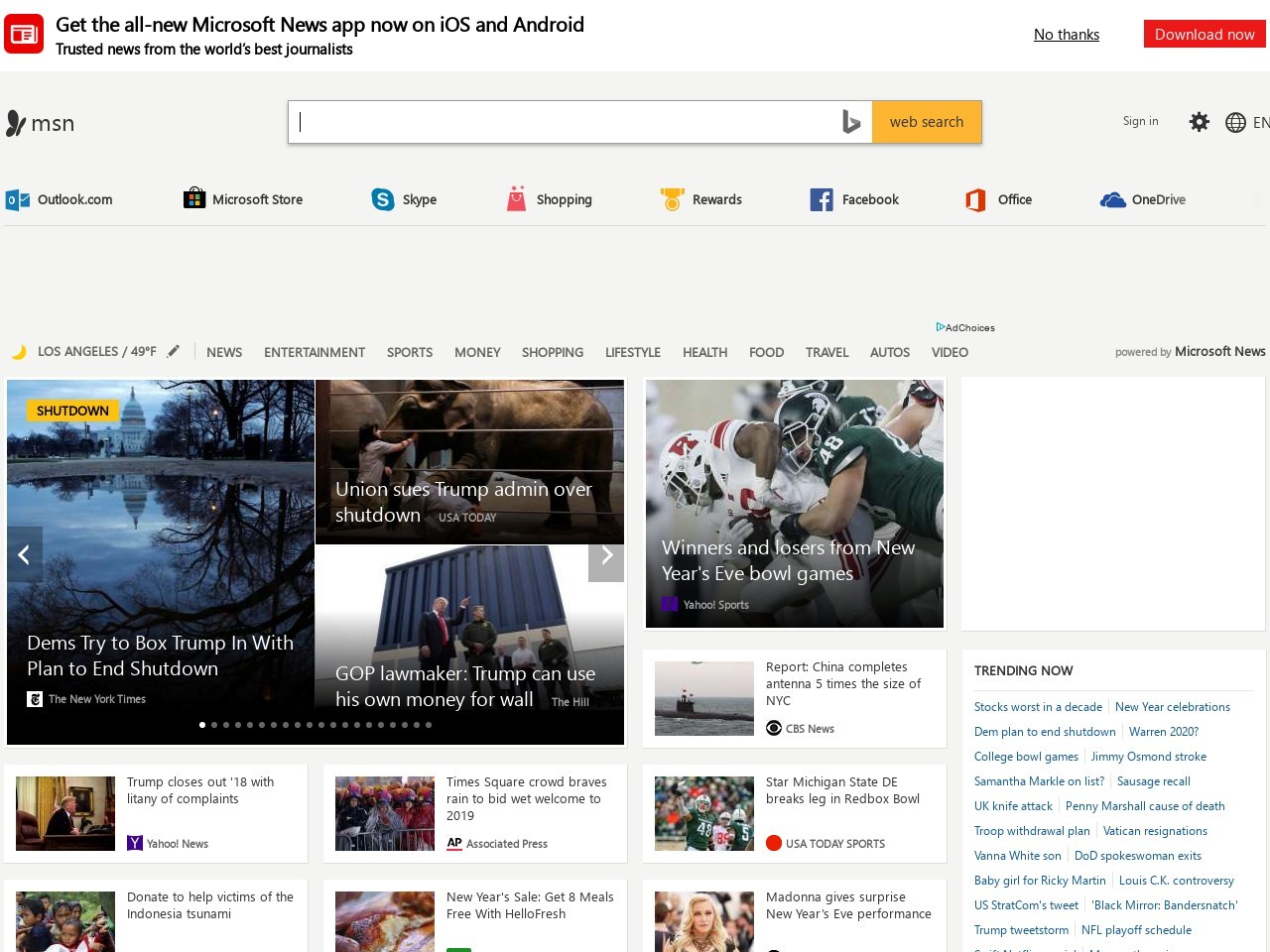1270x952 pixels.
Task: Click the Yahoo! Sports source icon
Action: (670, 604)
